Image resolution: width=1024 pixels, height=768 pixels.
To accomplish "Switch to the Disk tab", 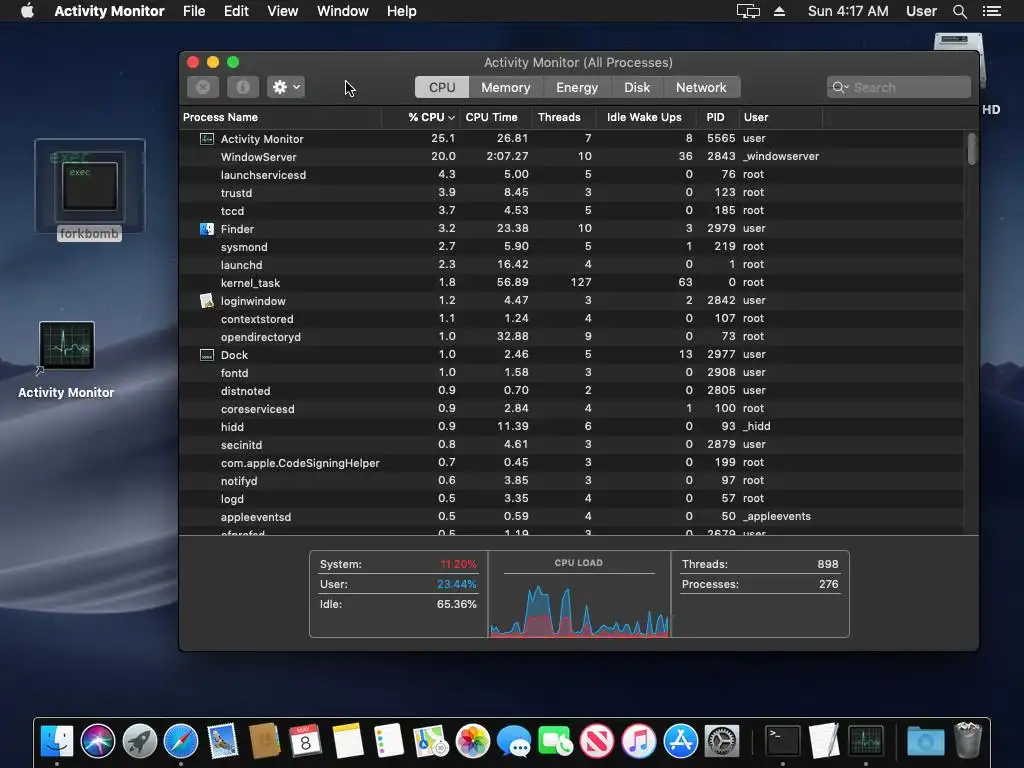I will tap(637, 88).
